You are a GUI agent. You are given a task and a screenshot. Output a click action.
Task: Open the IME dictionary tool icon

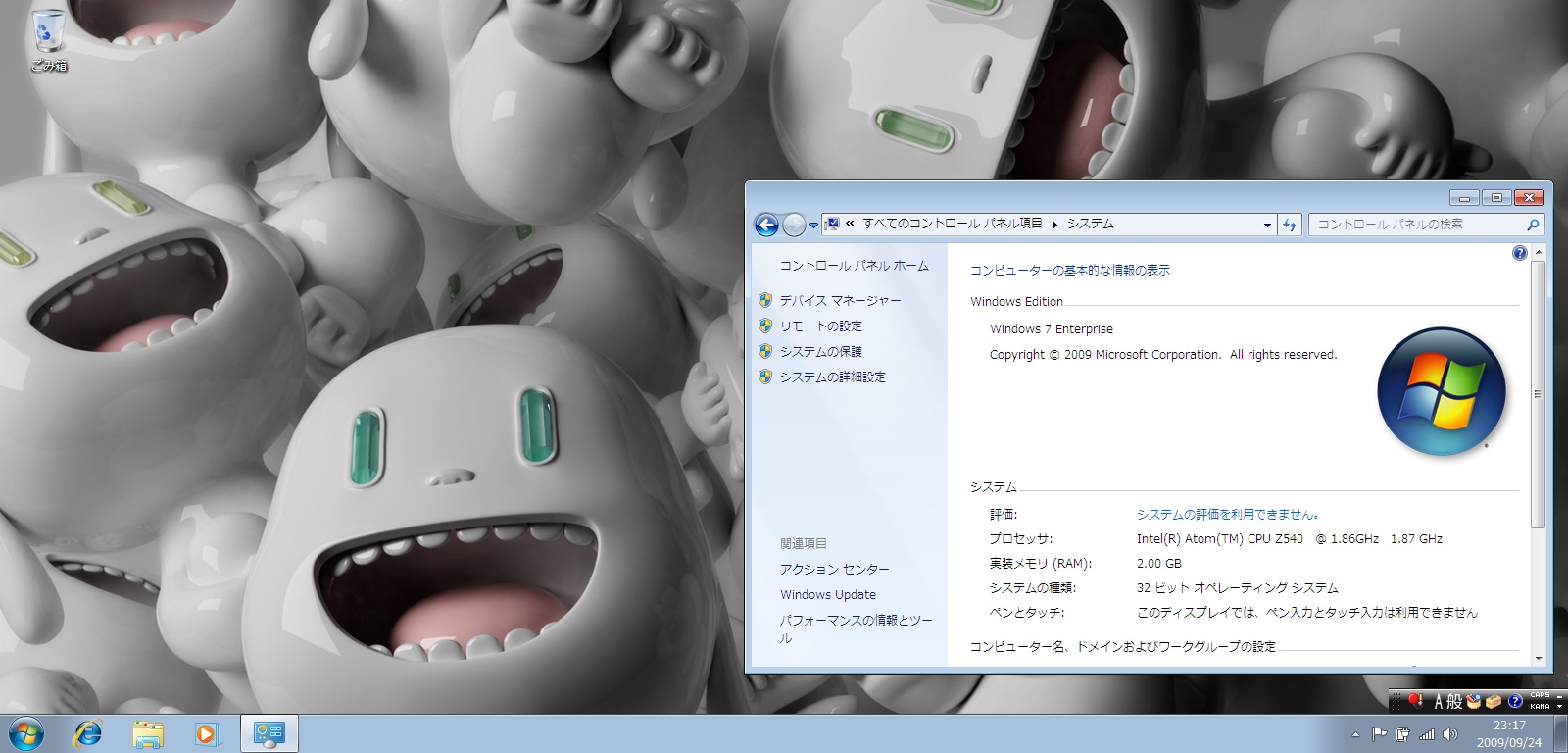[1473, 701]
